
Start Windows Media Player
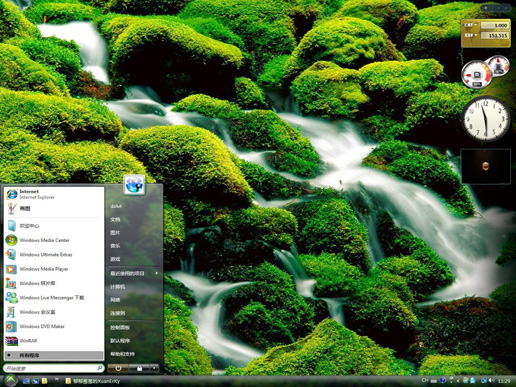tap(53, 269)
